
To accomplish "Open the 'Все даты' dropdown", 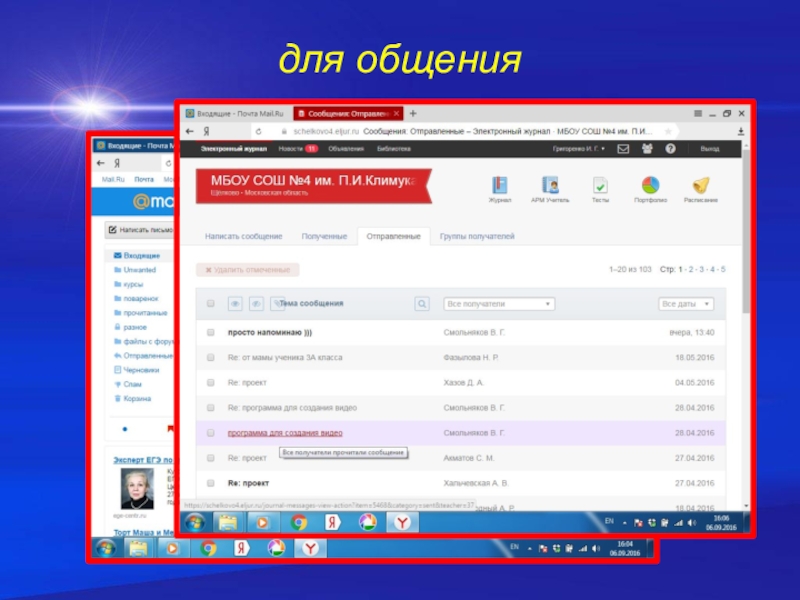I will (686, 304).
